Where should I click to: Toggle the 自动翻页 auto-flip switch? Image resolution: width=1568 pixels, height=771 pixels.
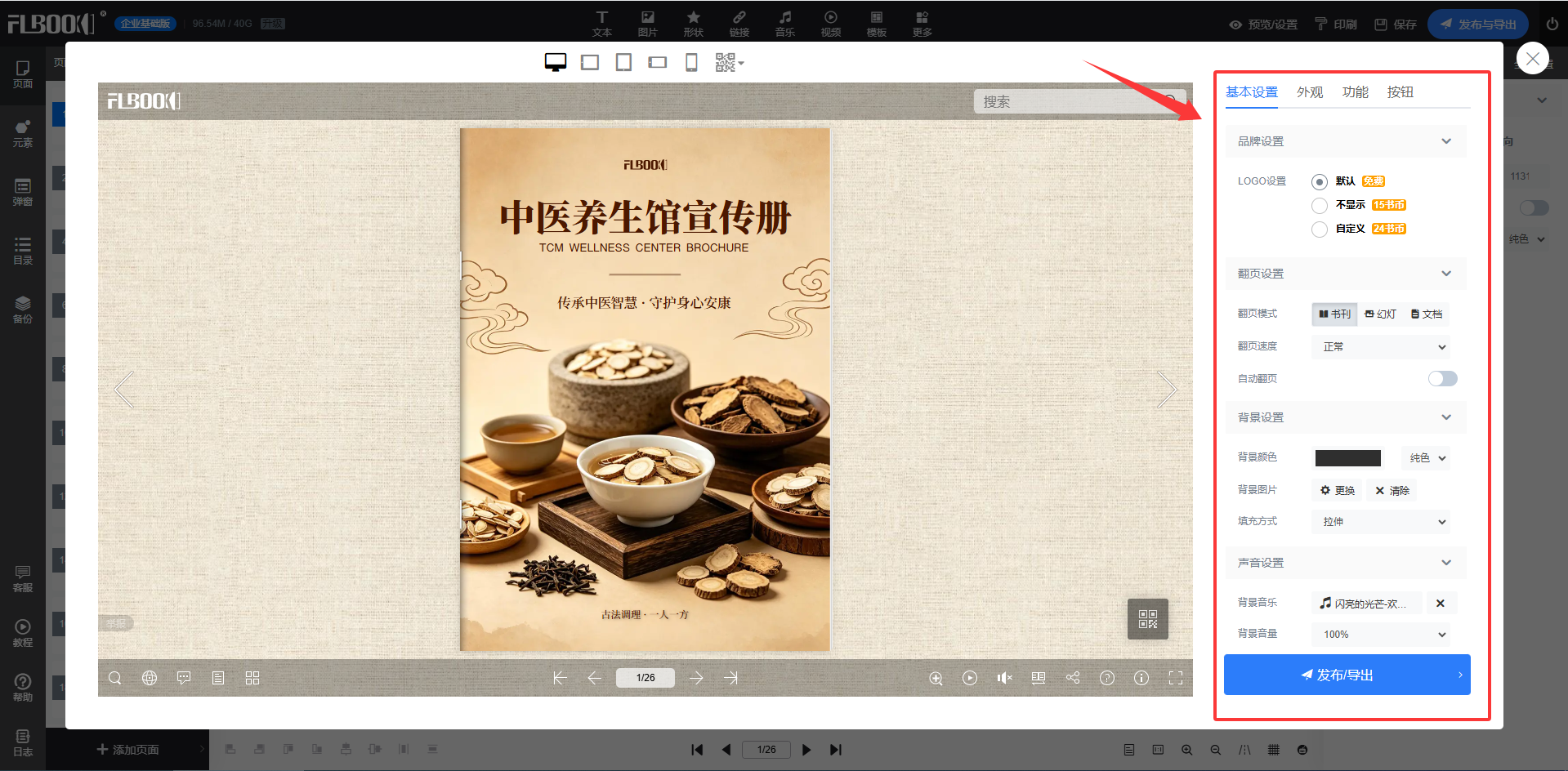(x=1442, y=378)
